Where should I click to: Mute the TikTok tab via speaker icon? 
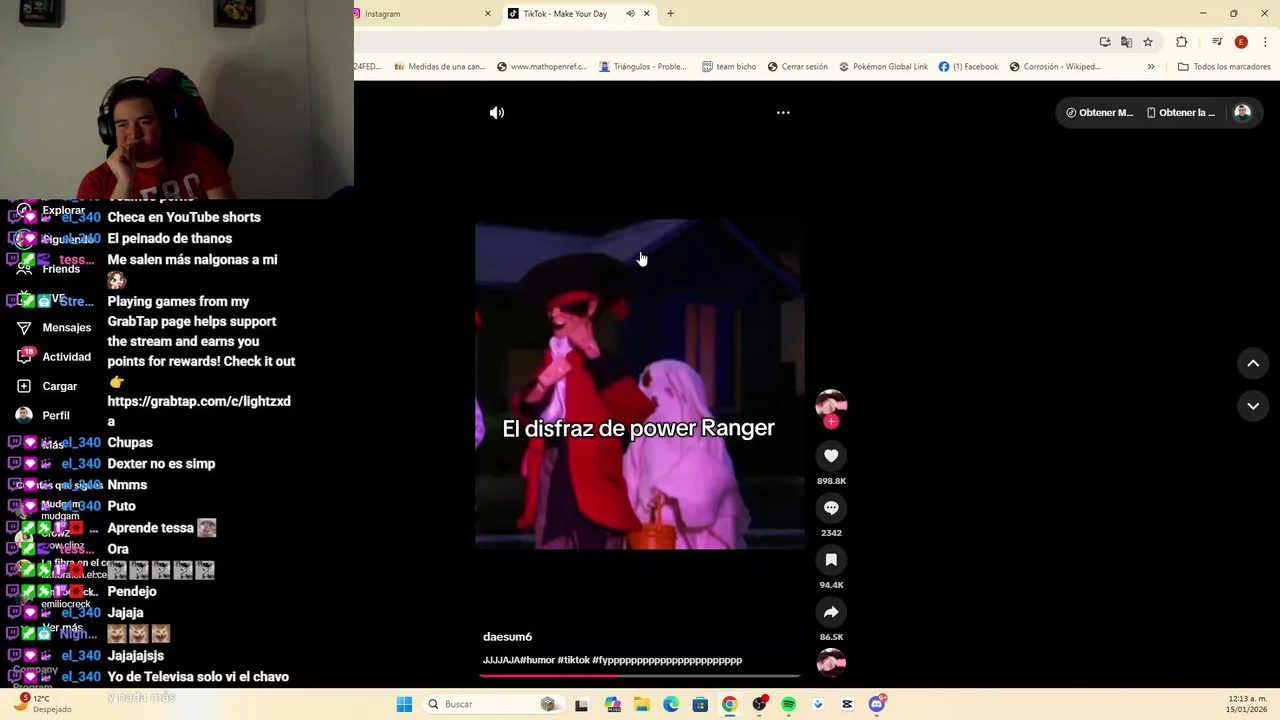coord(630,14)
